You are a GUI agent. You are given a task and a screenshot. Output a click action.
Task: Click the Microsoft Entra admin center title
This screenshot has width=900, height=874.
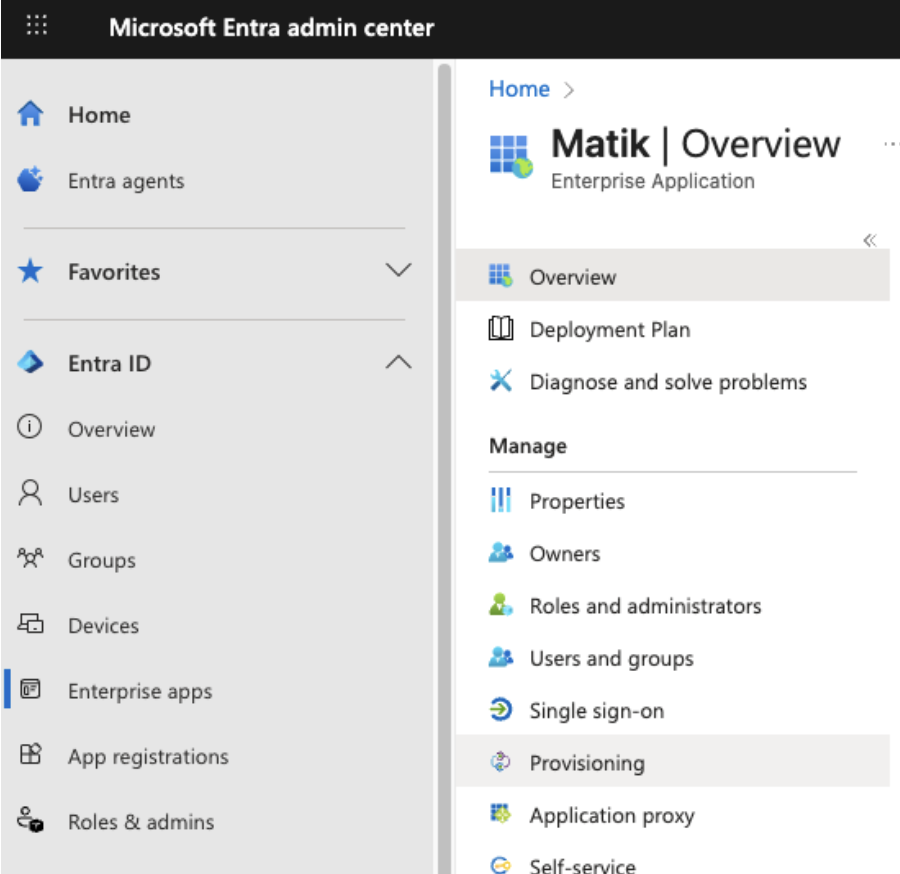271,27
